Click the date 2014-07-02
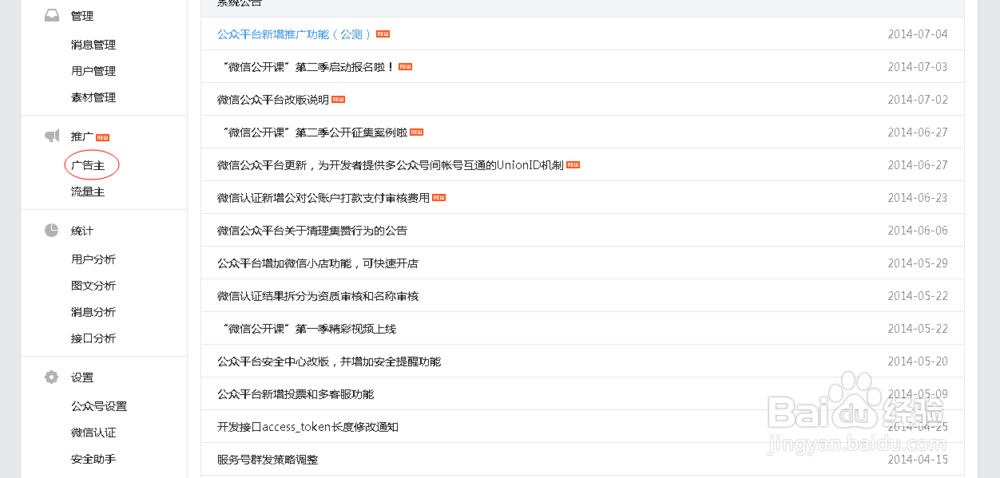 [917, 100]
